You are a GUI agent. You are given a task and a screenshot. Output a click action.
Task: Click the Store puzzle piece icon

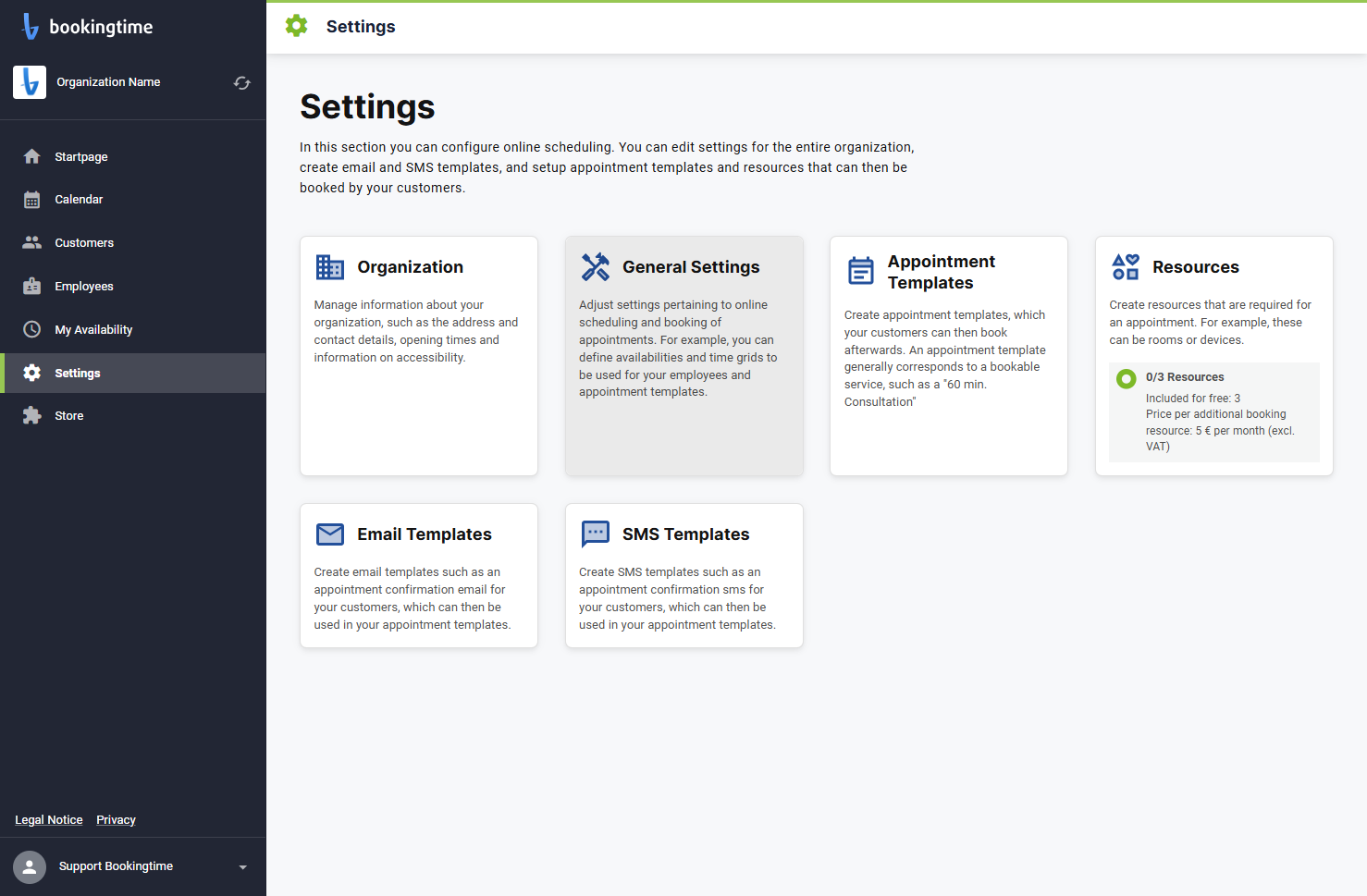click(32, 415)
